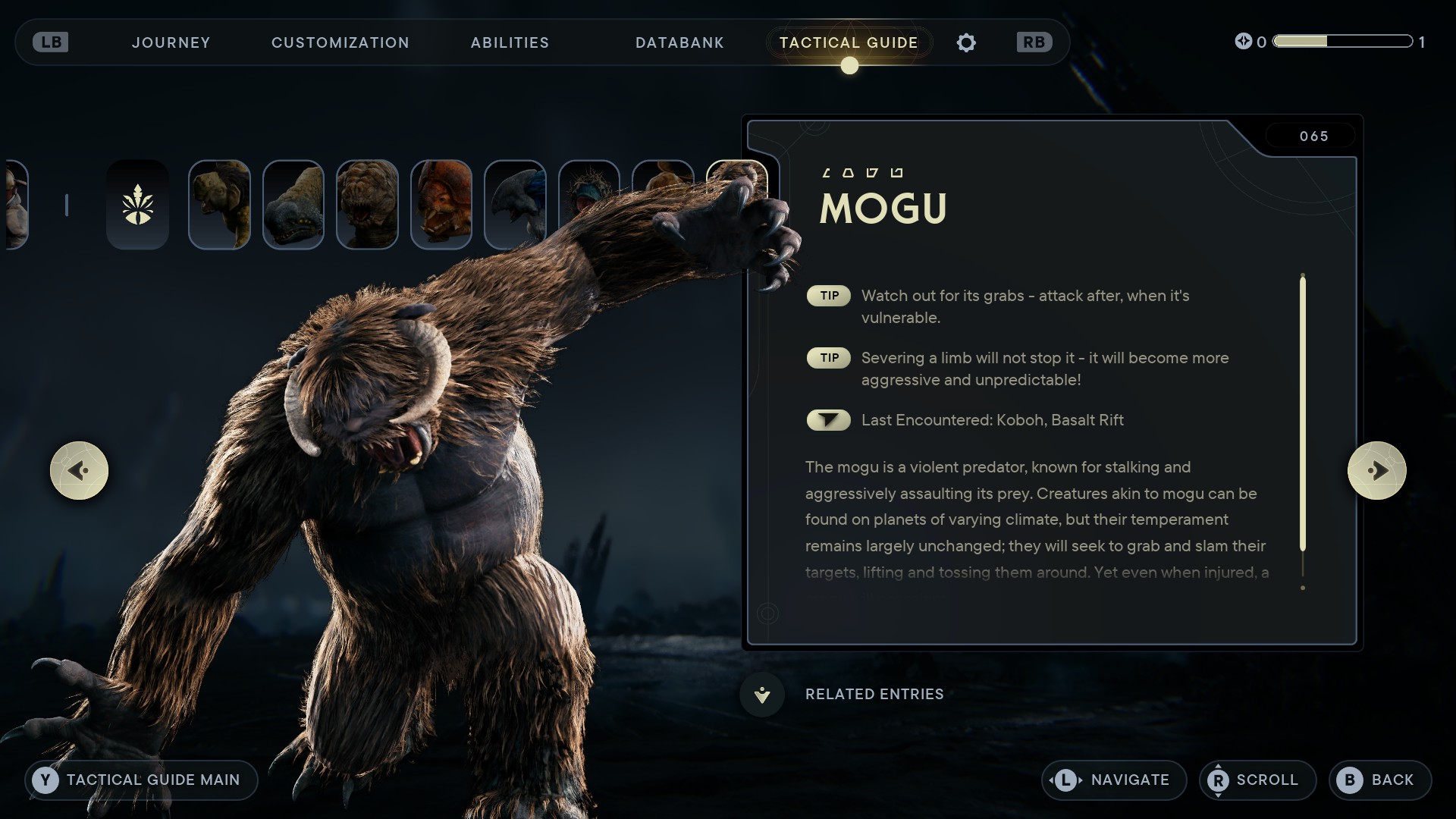This screenshot has width=1456, height=819.
Task: Click the Tactical Guide Main button
Action: pos(141,780)
